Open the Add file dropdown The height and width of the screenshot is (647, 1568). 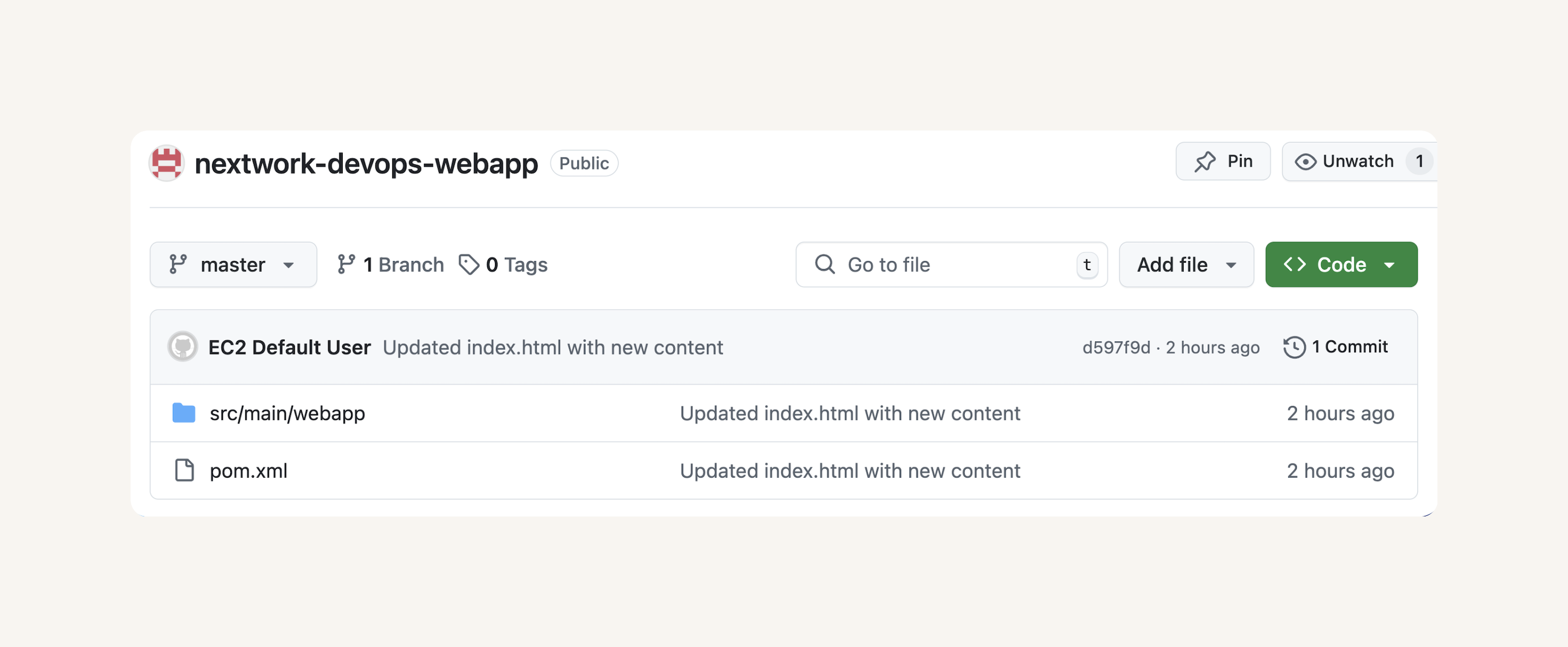coord(1186,265)
